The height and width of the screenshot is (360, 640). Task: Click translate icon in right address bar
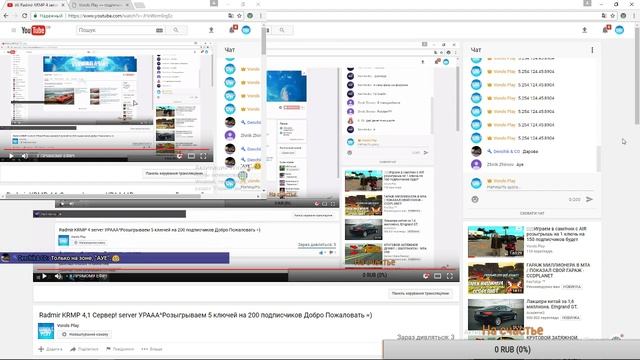tap(604, 16)
